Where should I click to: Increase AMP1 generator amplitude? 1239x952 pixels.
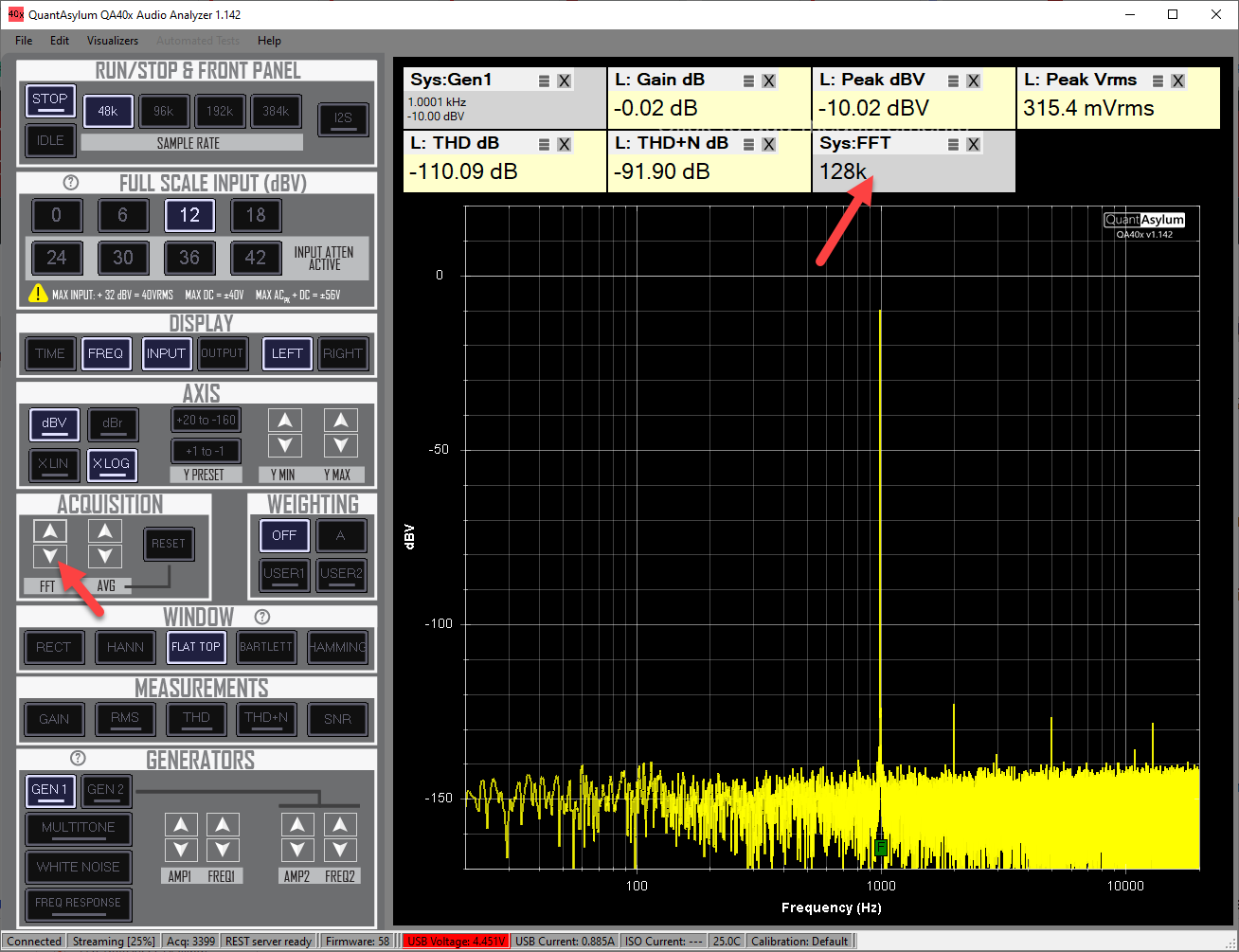(x=181, y=825)
